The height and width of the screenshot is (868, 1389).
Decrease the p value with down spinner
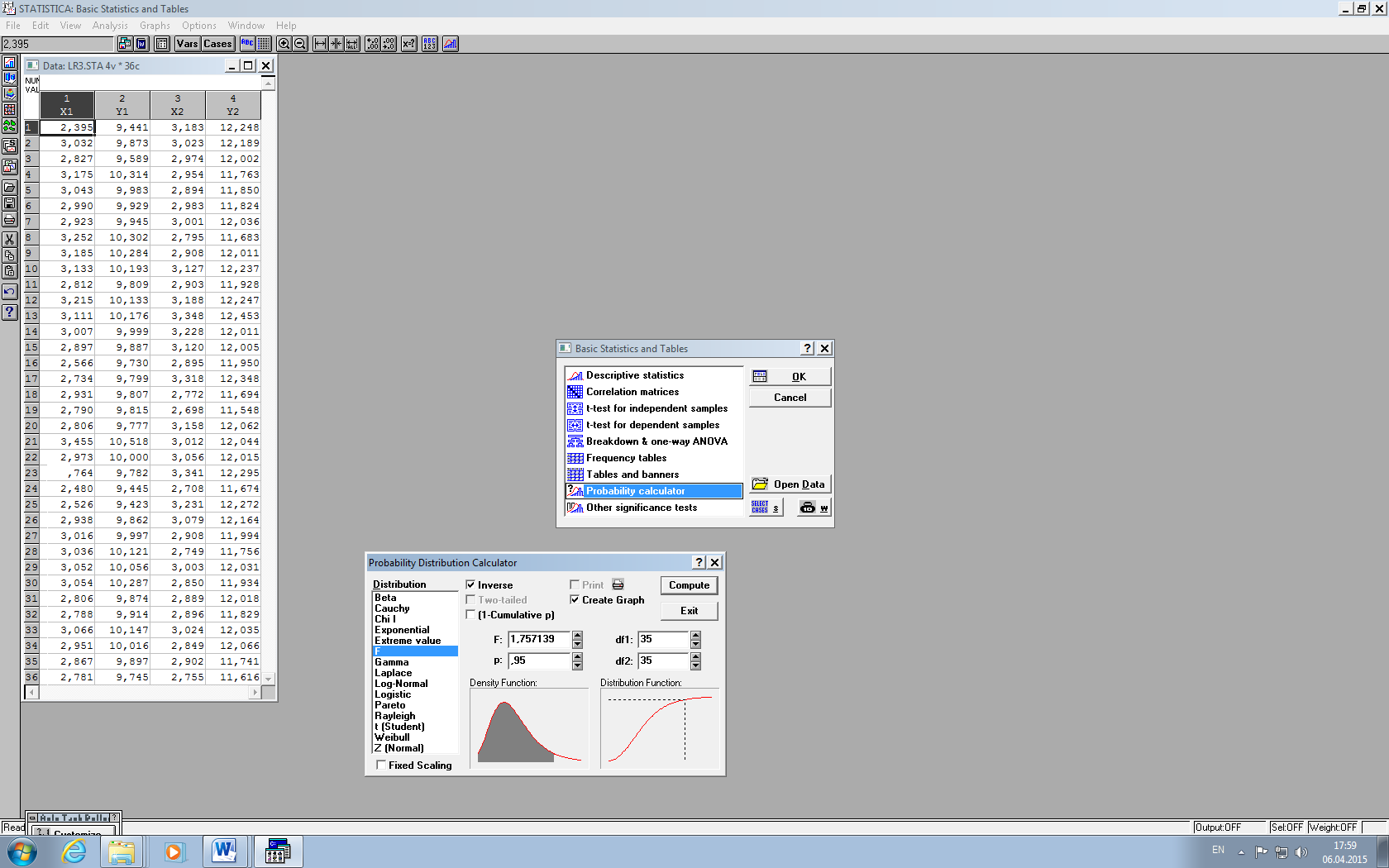pyautogui.click(x=577, y=665)
